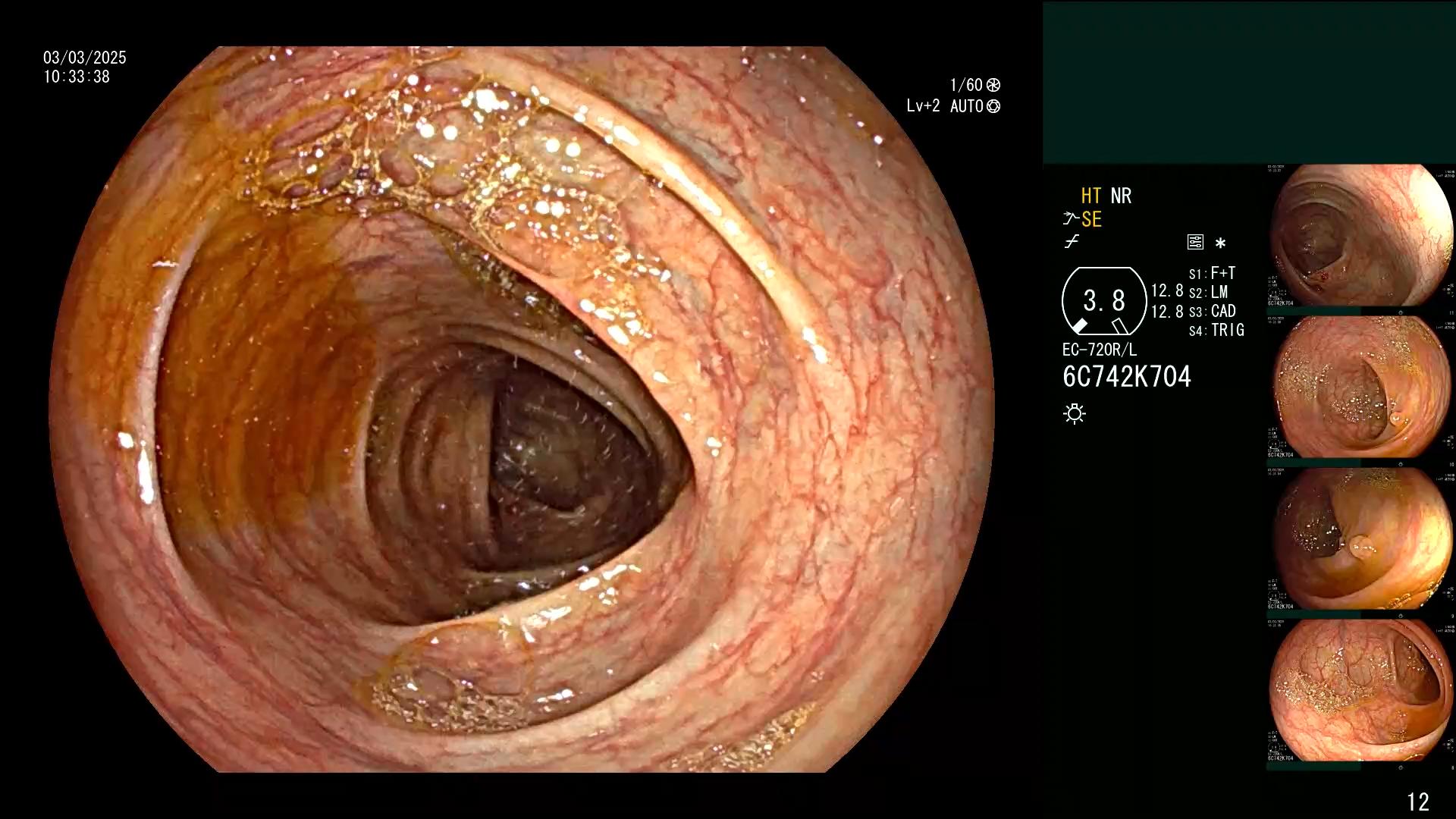The height and width of the screenshot is (819, 1456).
Task: Click the lamp light bulb icon
Action: click(x=1075, y=413)
